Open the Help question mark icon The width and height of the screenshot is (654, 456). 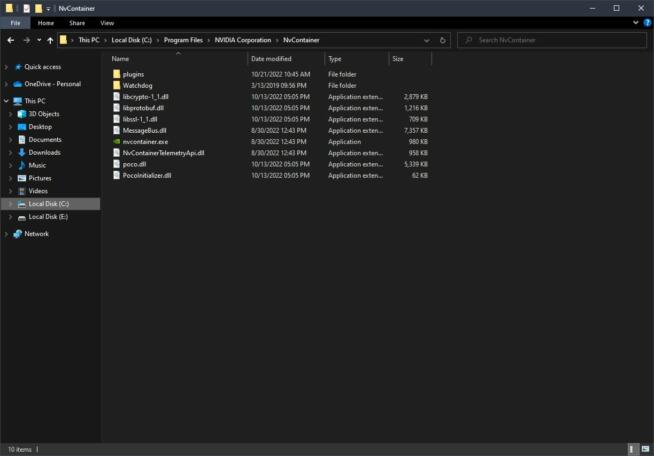pyautogui.click(x=647, y=23)
